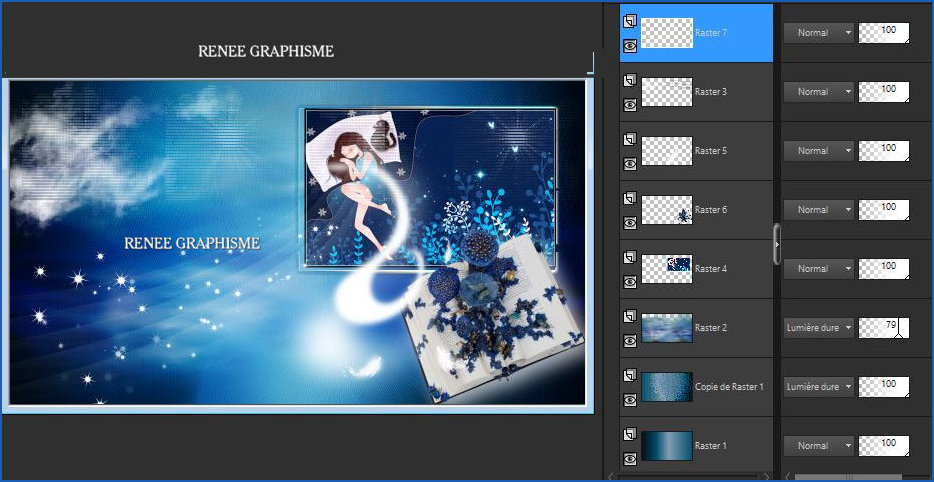Open blend mode dropdown for Raster 1
This screenshot has width=934, height=482.
(x=818, y=446)
